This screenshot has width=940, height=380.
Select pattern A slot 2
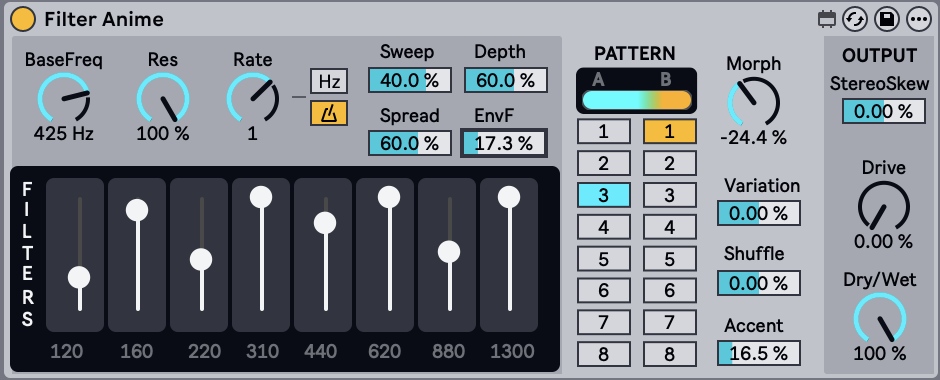[604, 163]
